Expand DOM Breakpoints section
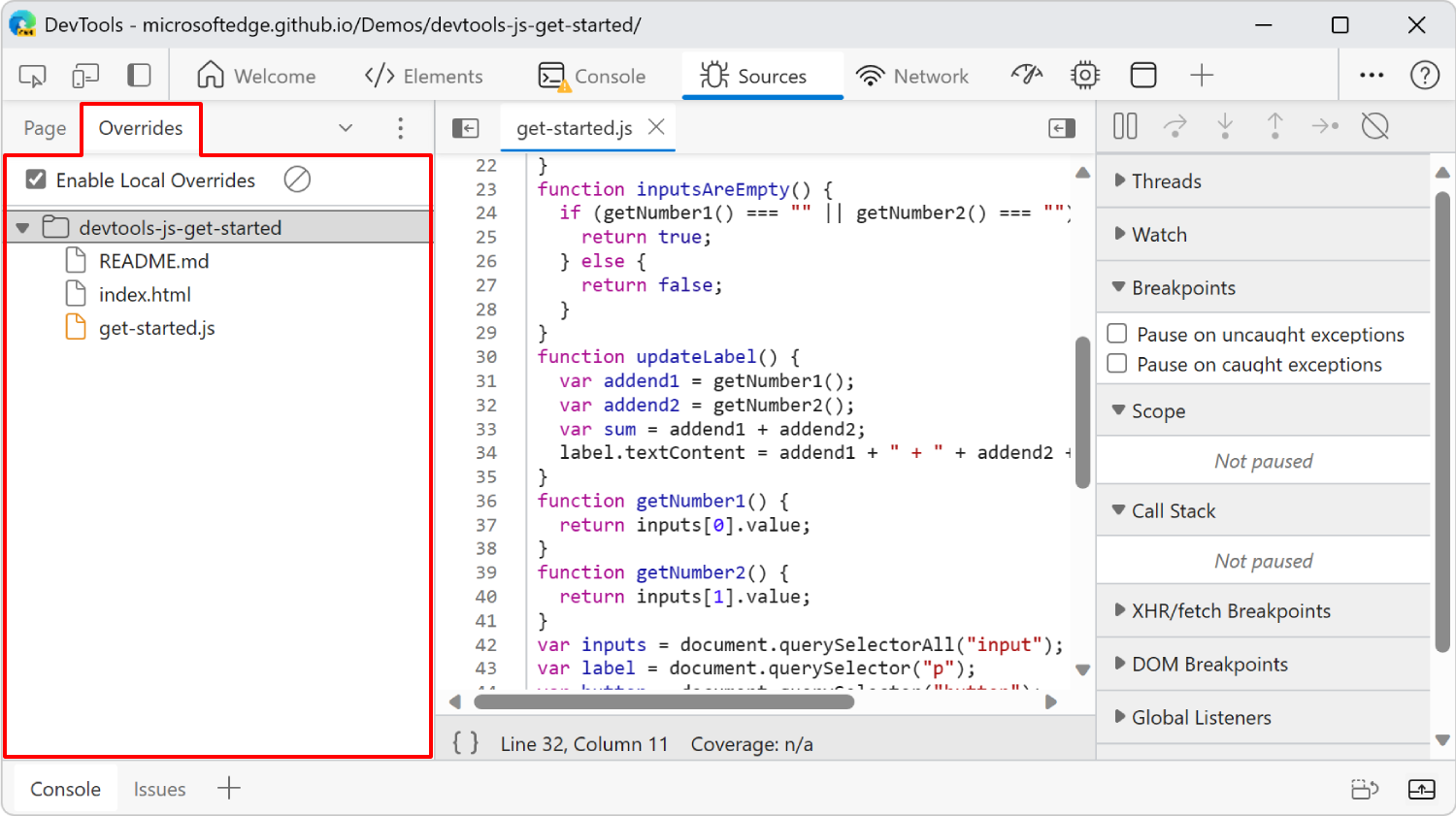Viewport: 1456px width, 816px height. click(1264, 665)
